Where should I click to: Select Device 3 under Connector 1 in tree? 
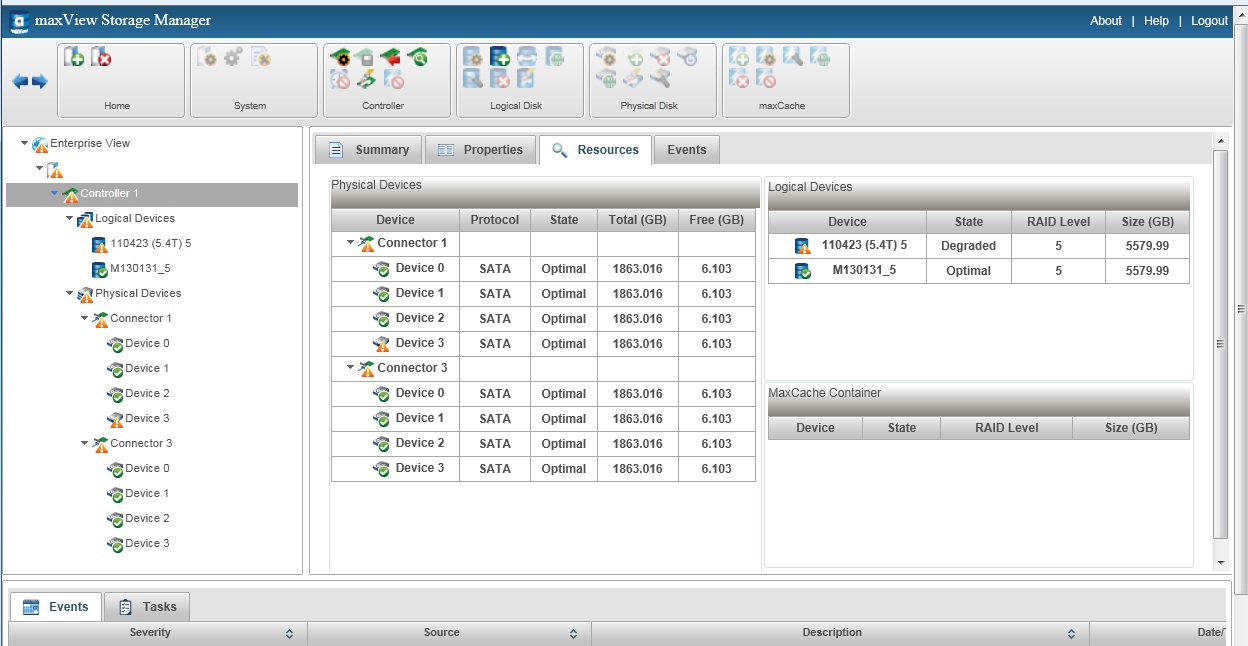pos(147,418)
